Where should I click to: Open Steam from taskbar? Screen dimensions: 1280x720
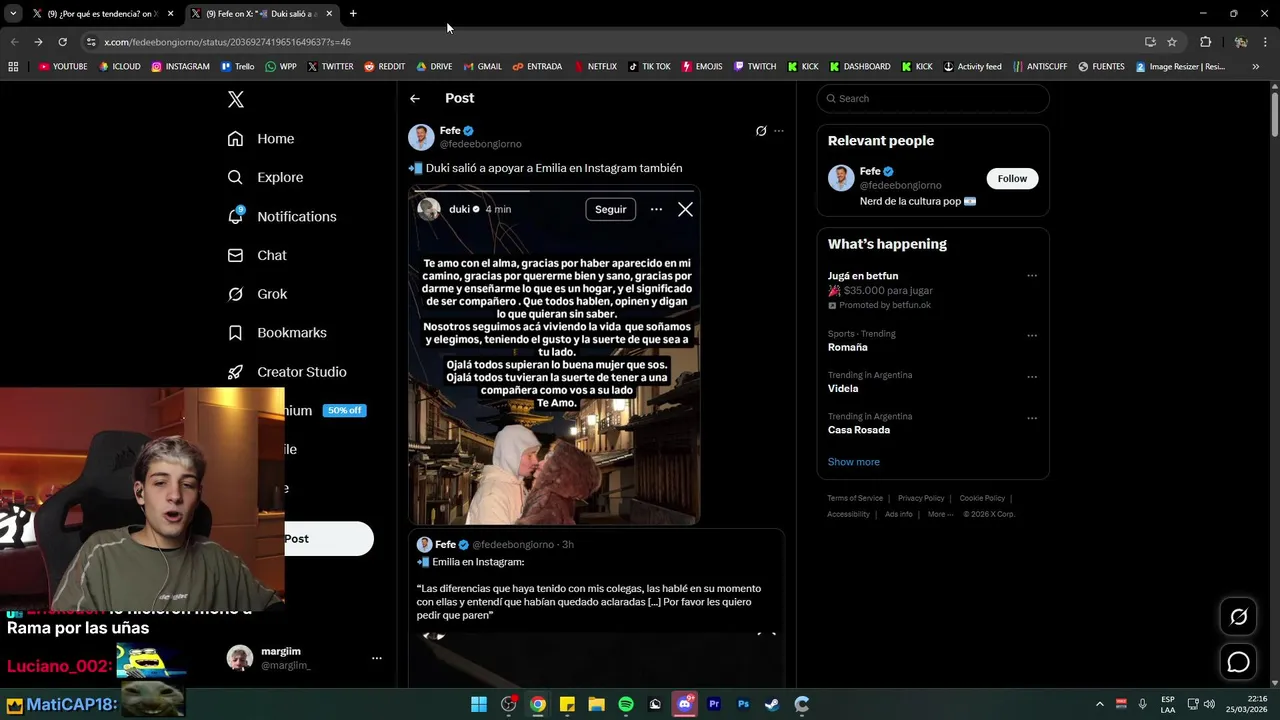pyautogui.click(x=772, y=704)
